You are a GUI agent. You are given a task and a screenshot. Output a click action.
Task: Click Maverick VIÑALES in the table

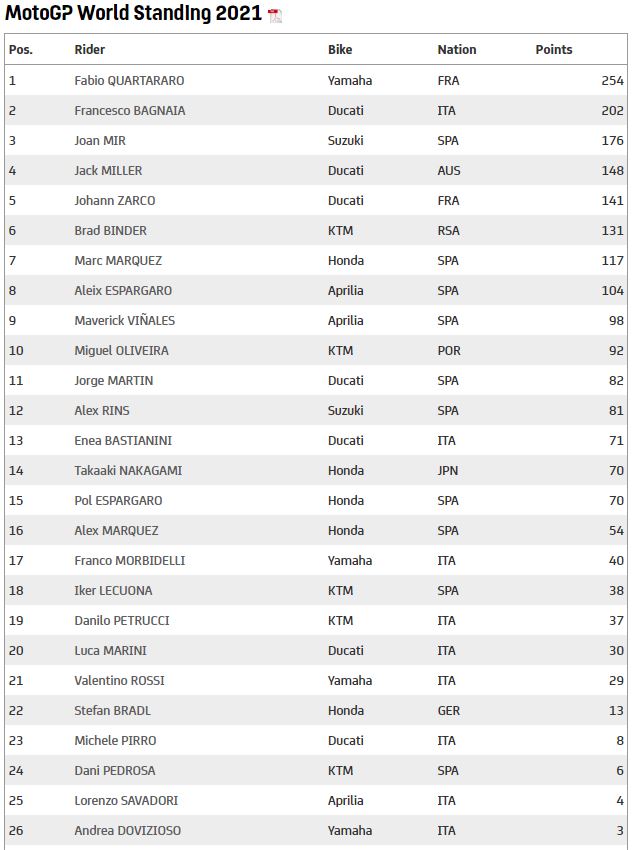[124, 320]
